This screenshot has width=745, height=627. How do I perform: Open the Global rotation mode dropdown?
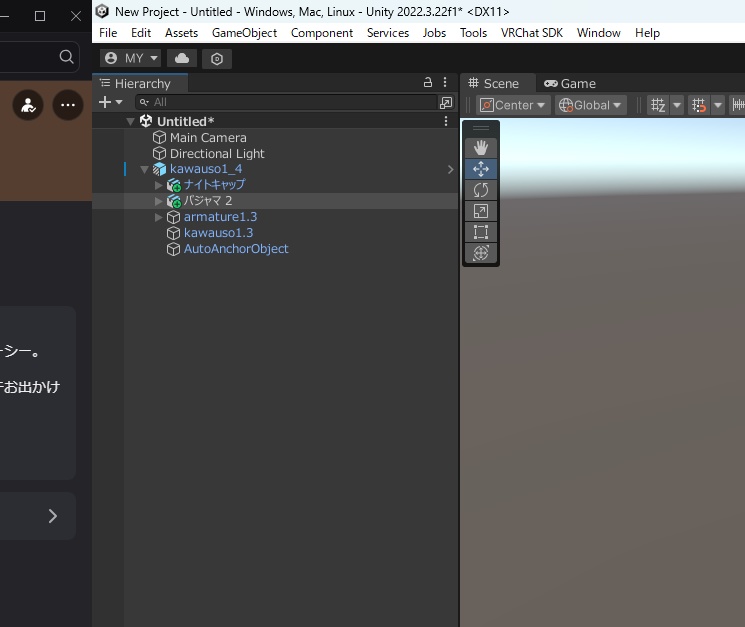tap(590, 105)
